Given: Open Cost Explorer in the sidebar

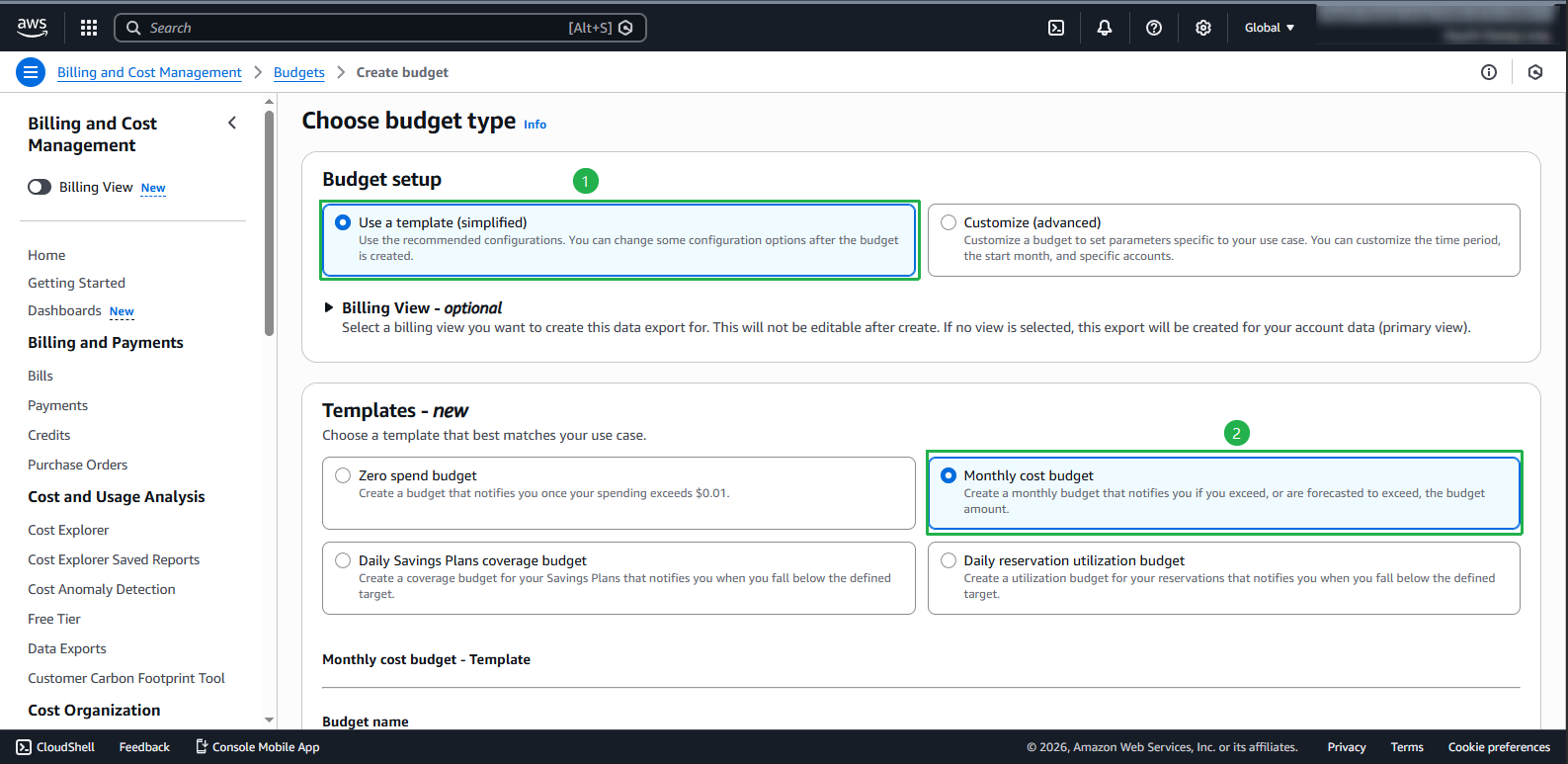Looking at the screenshot, I should click(x=68, y=530).
